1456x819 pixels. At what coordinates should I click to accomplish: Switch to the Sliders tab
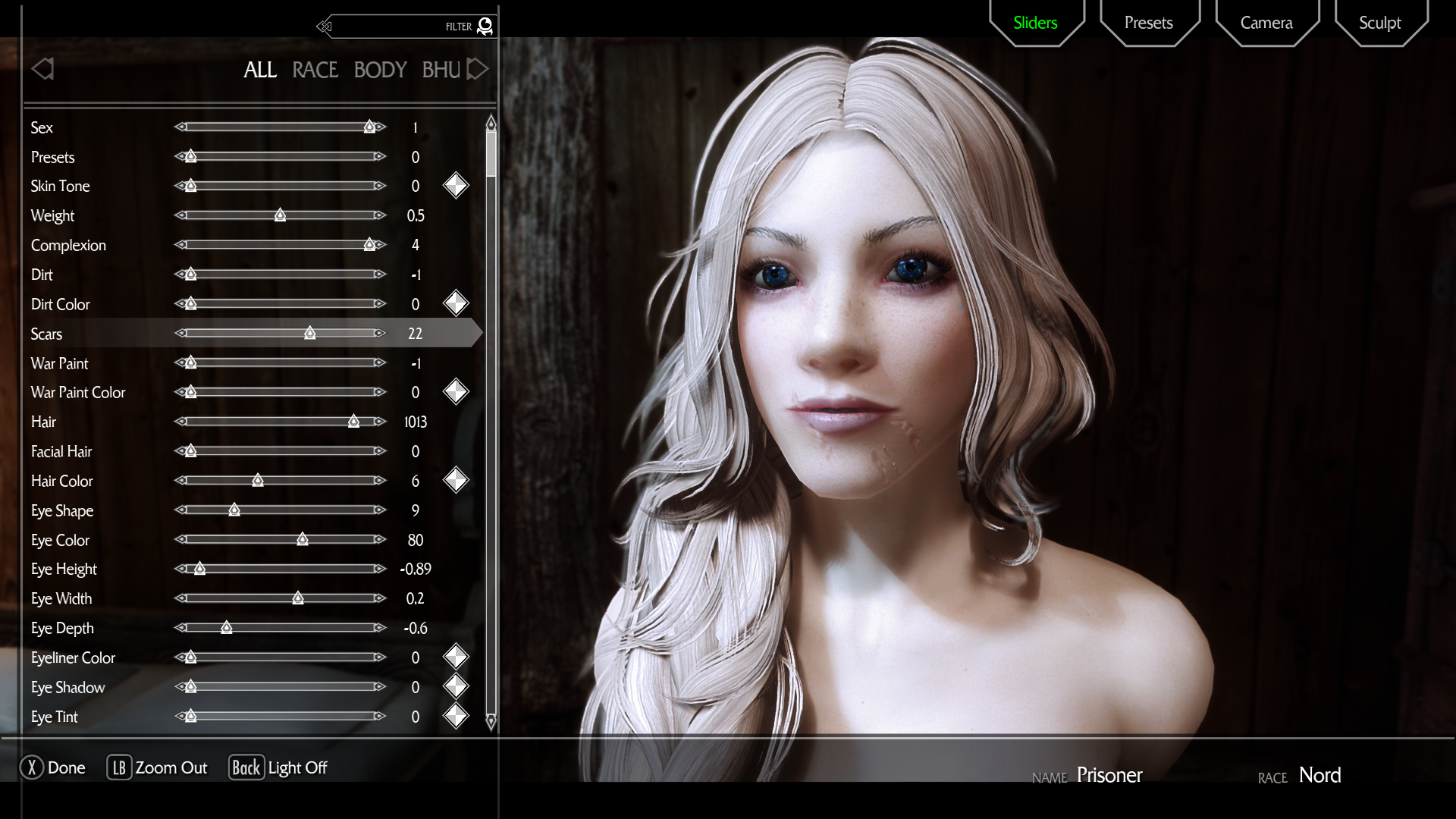point(1035,23)
